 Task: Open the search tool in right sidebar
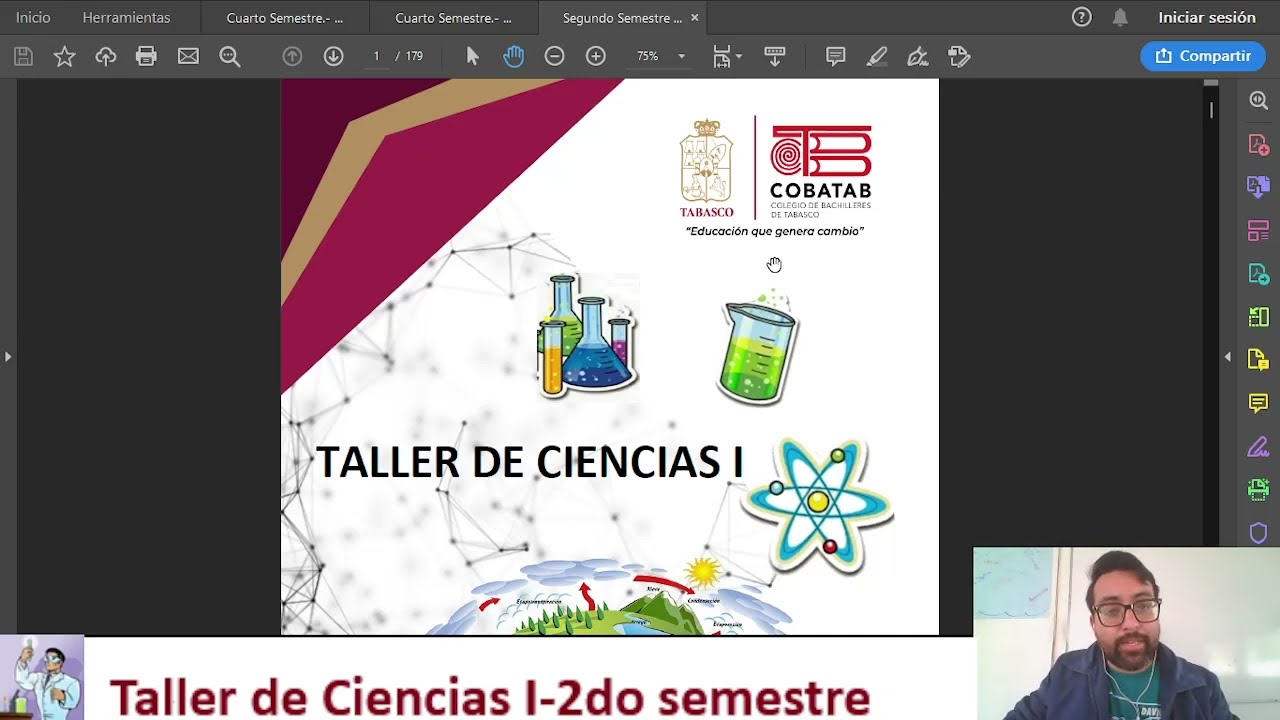coord(1259,101)
